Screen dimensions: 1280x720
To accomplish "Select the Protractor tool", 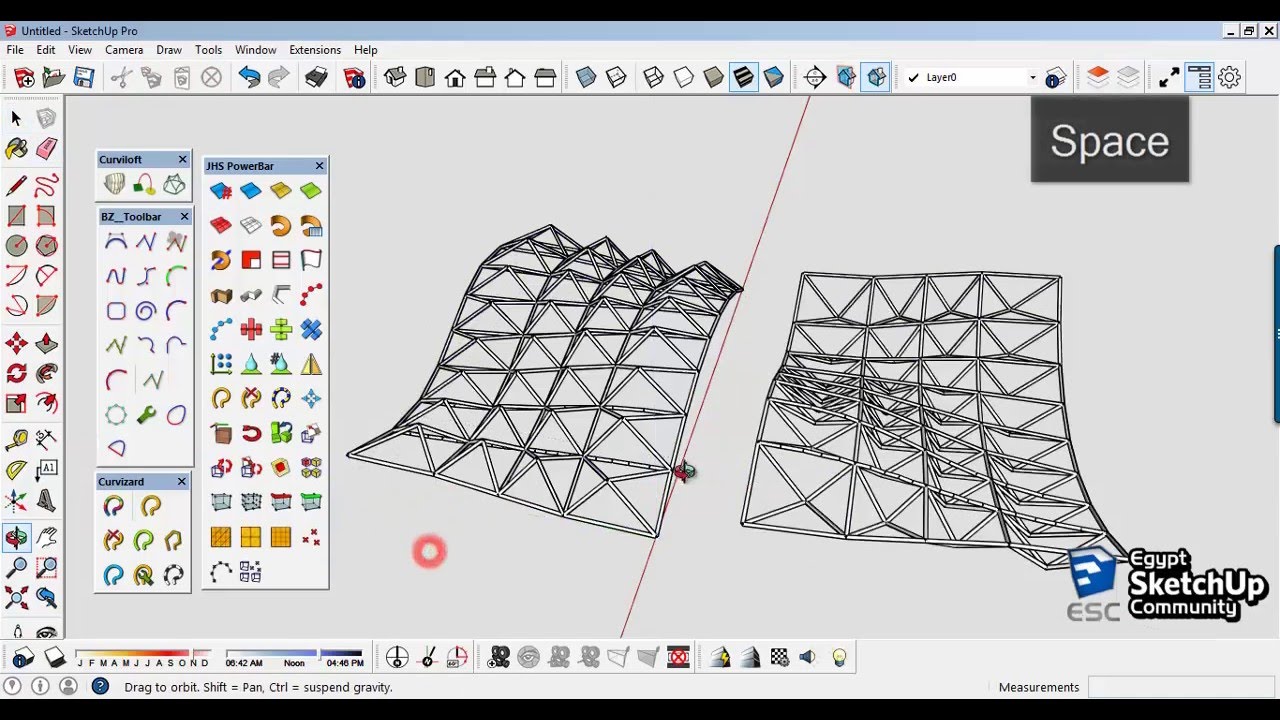I will [16, 470].
